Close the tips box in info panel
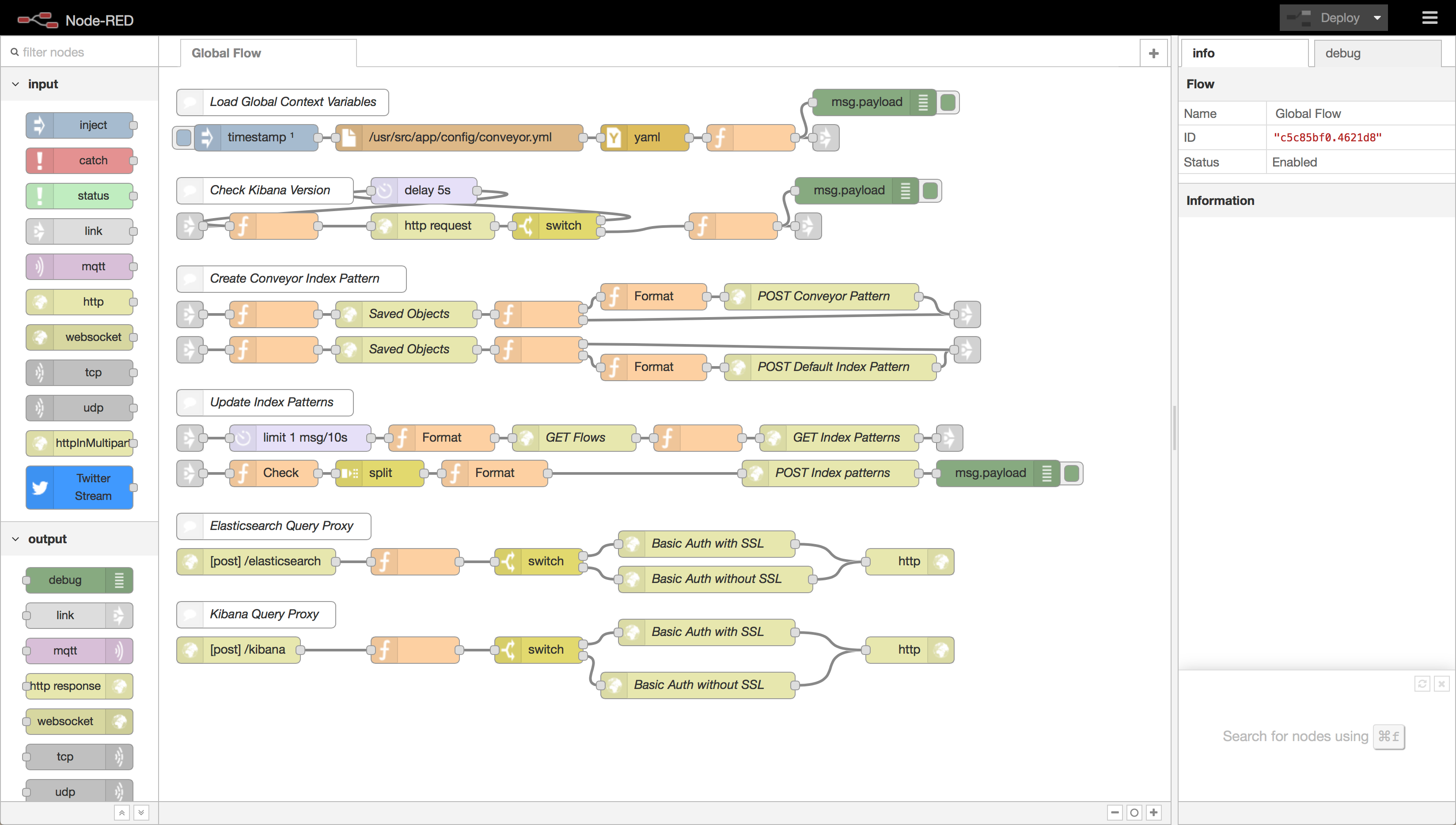Image resolution: width=1456 pixels, height=825 pixels. tap(1441, 684)
